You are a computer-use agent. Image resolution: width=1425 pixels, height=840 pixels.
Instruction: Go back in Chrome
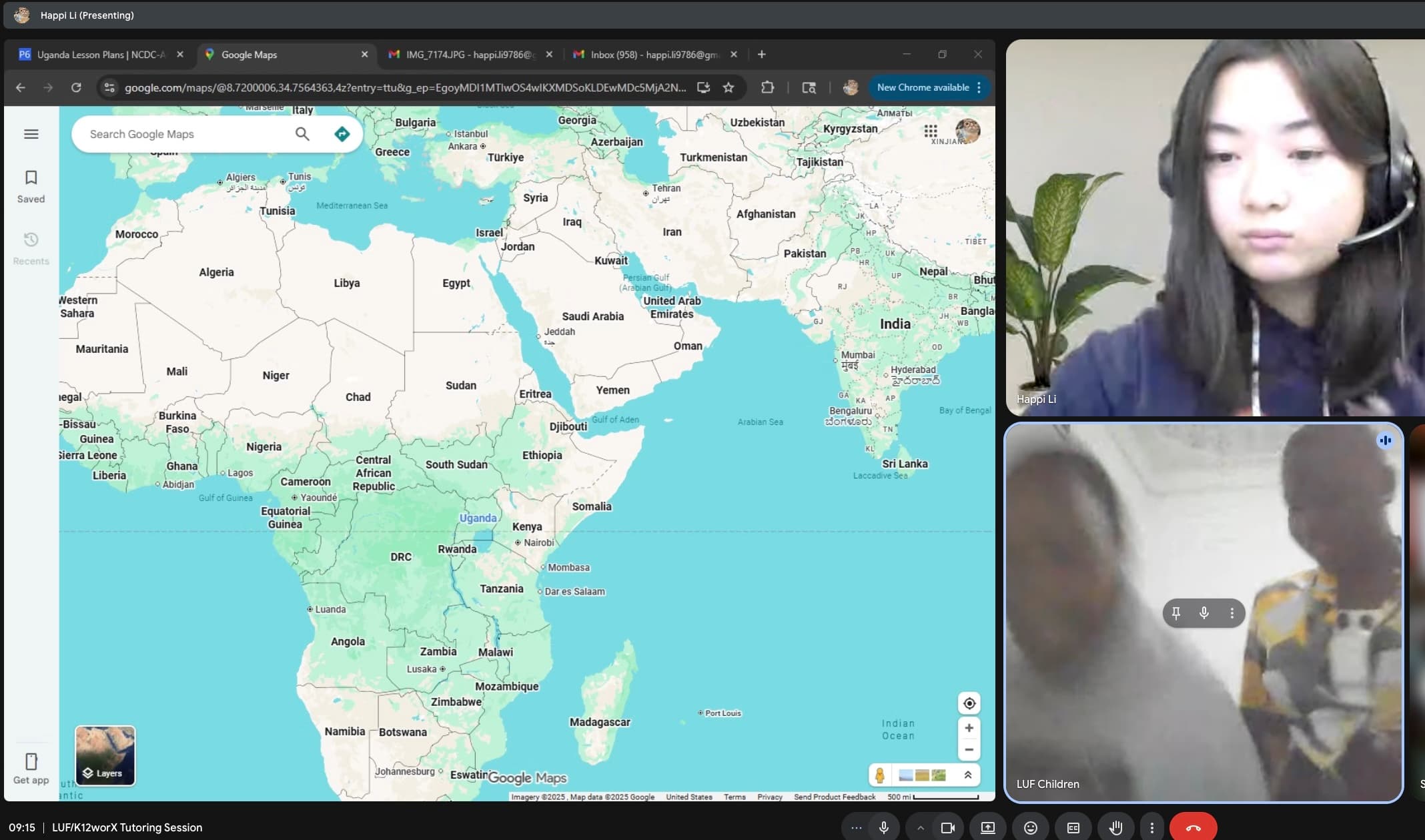[21, 87]
